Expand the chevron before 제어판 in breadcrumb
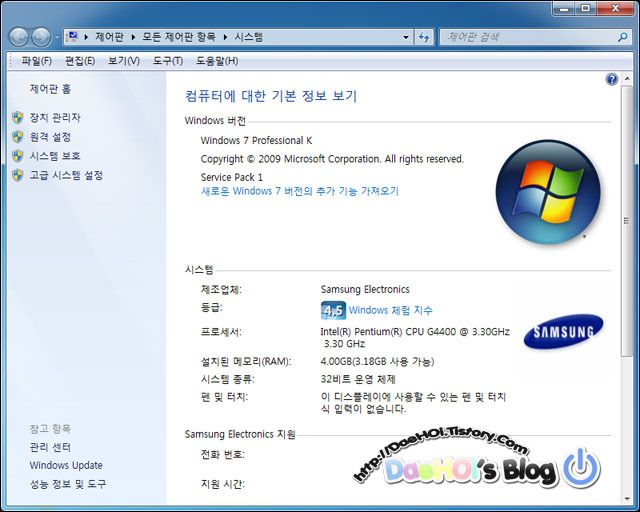This screenshot has height=512, width=640. pos(86,37)
